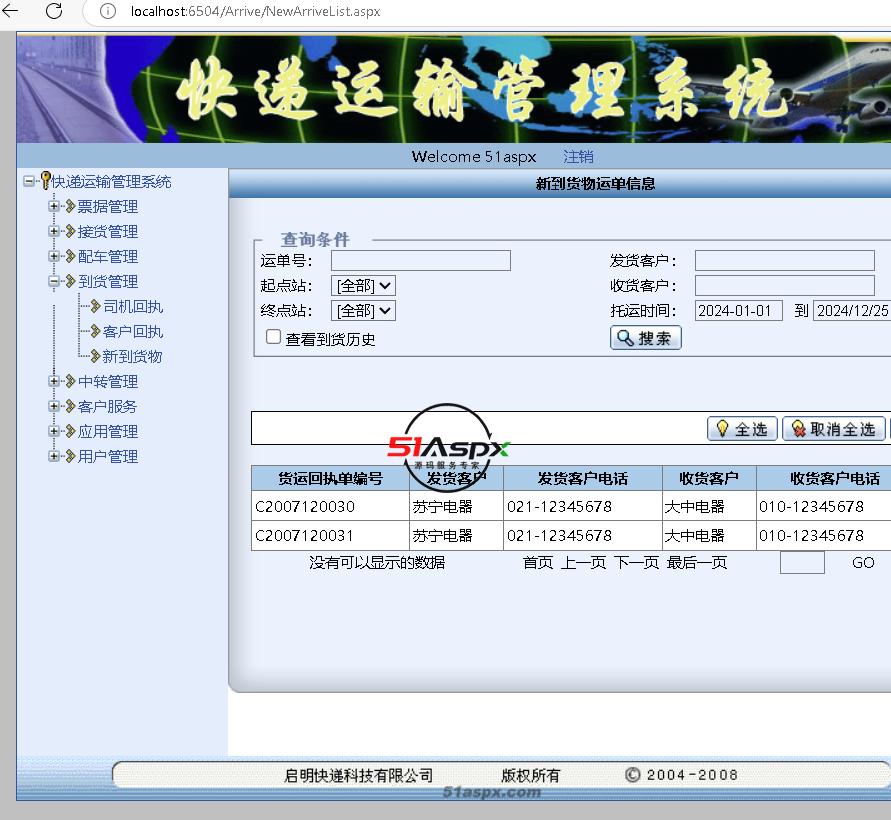The width and height of the screenshot is (891, 820).
Task: Click the 运单号 input field
Action: [x=420, y=261]
